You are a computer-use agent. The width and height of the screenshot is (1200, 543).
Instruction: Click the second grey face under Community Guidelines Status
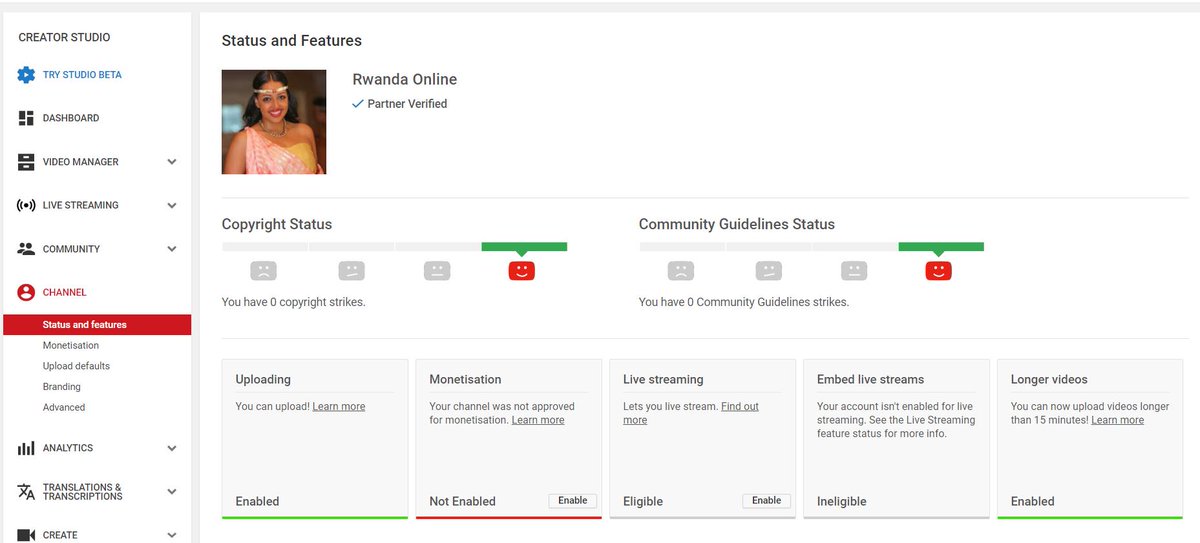tap(768, 270)
